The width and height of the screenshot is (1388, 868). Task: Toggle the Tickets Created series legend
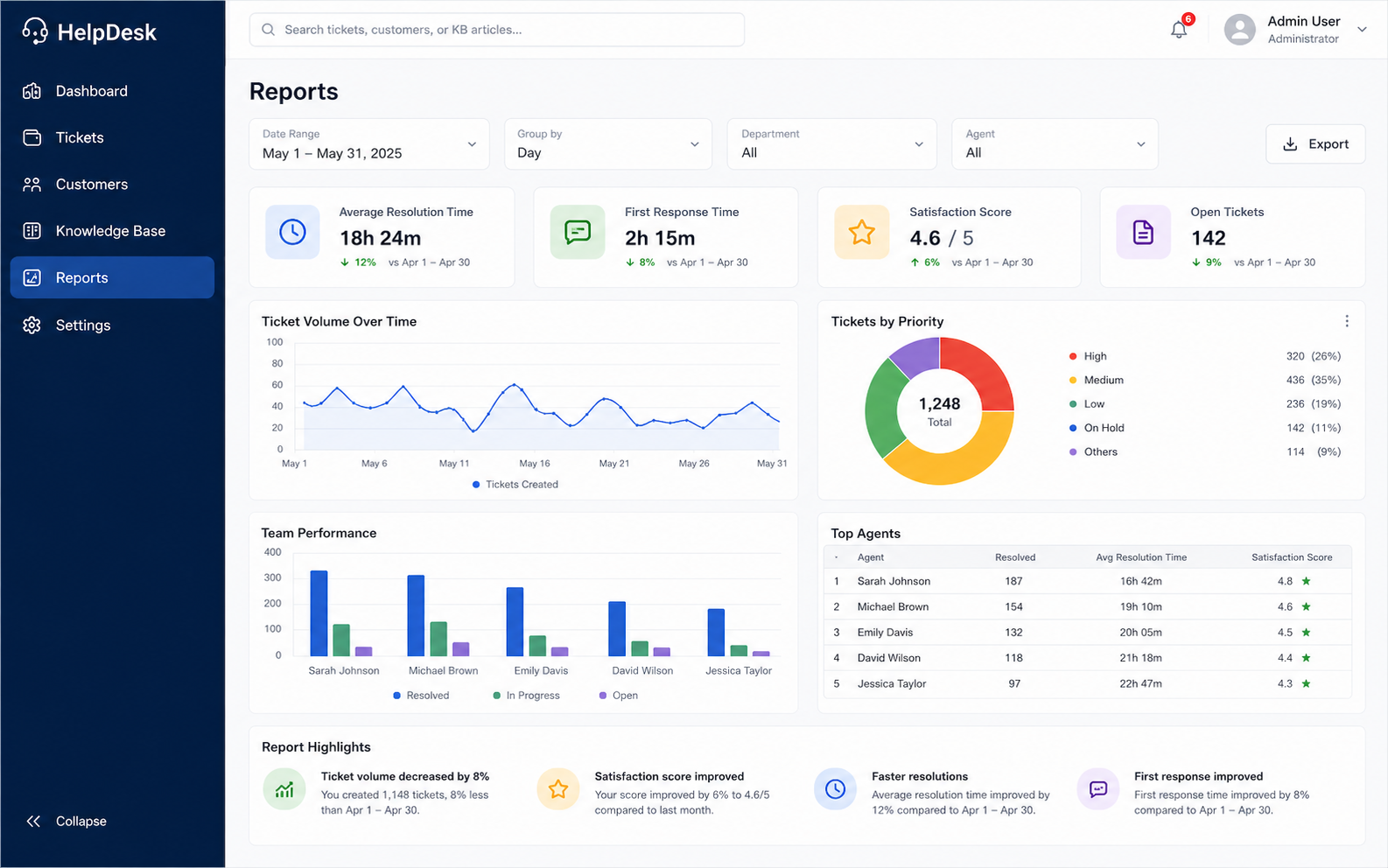515,484
